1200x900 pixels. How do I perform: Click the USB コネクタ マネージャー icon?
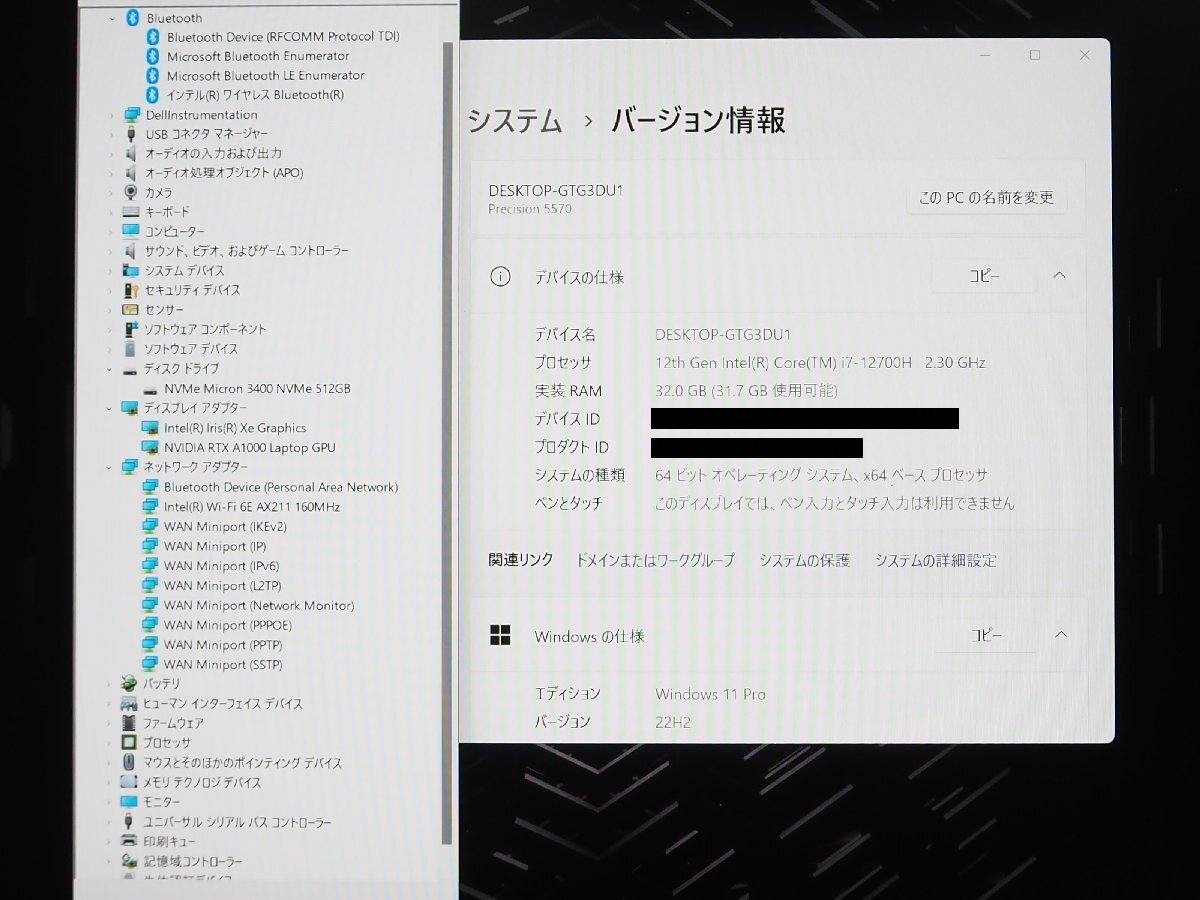tap(131, 133)
